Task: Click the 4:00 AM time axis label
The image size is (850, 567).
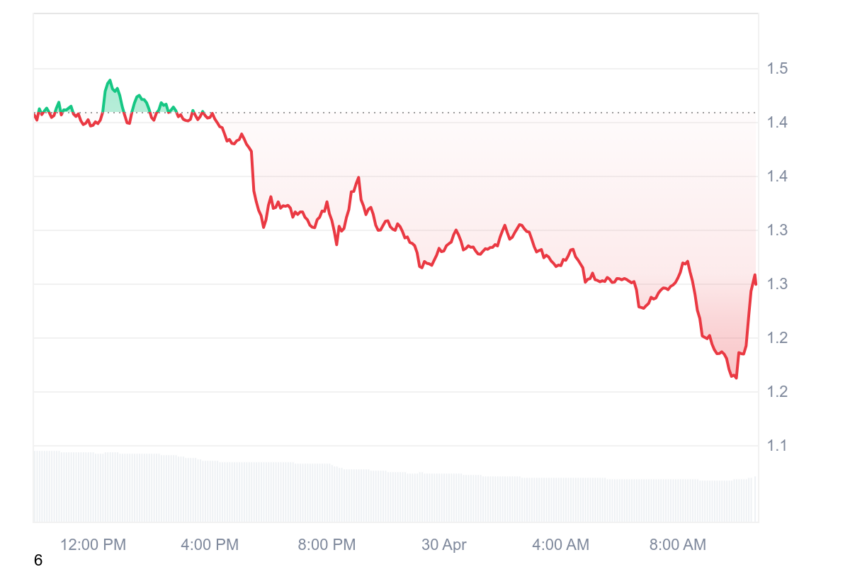Action: pyautogui.click(x=560, y=544)
